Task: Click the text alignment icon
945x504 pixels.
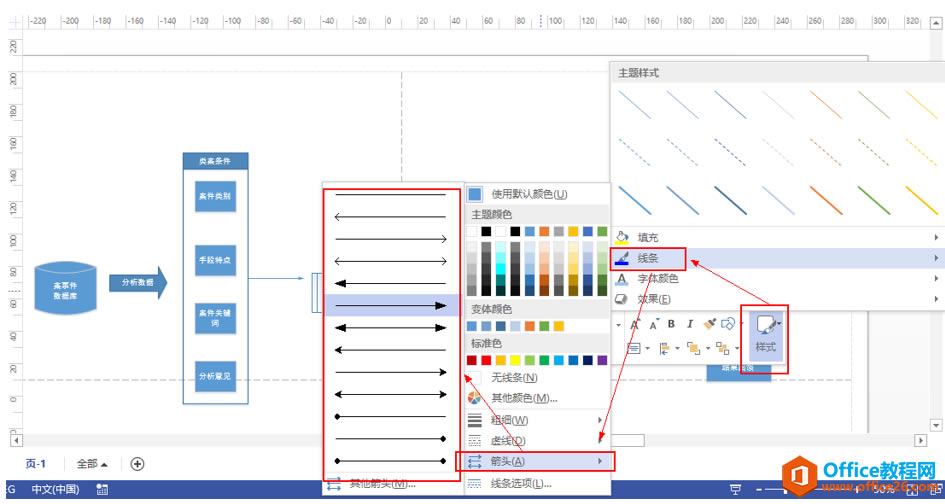Action: point(633,348)
